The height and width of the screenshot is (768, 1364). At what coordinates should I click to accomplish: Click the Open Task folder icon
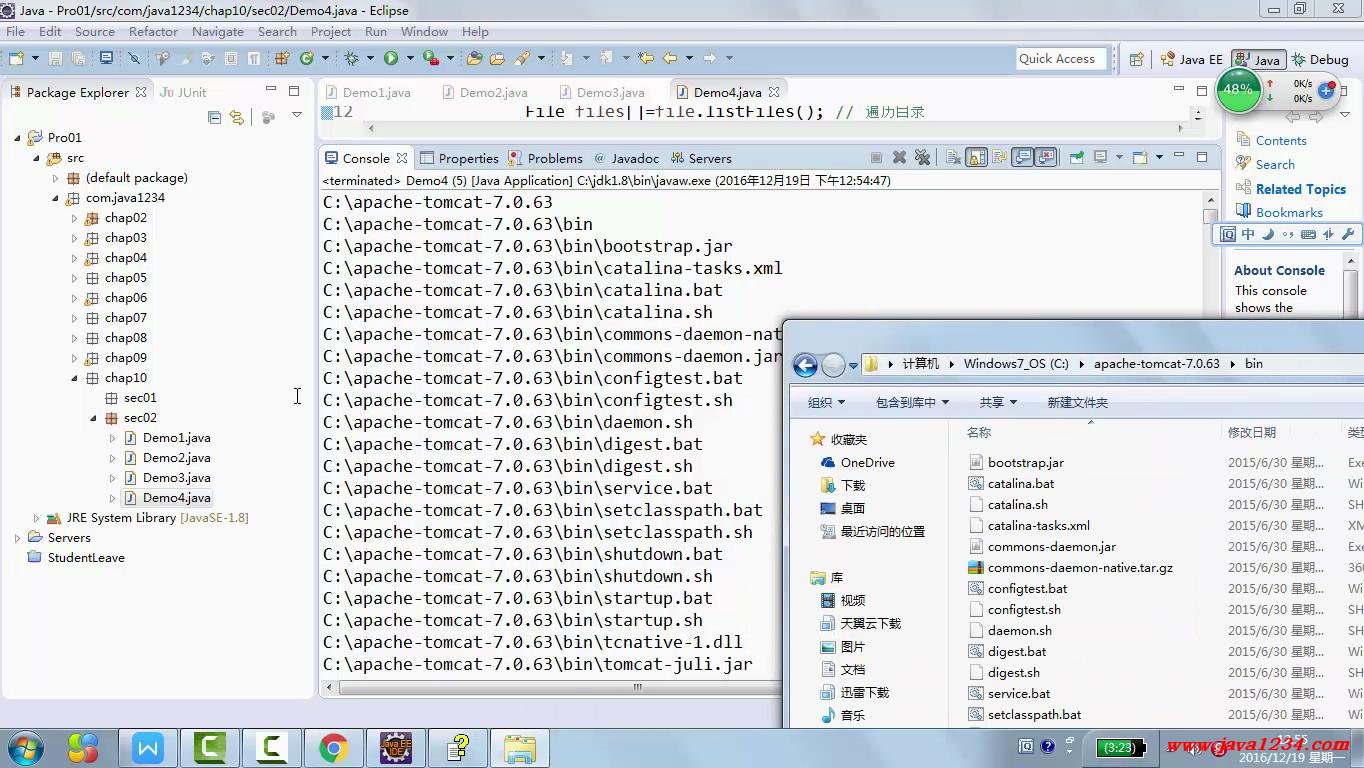pos(497,58)
